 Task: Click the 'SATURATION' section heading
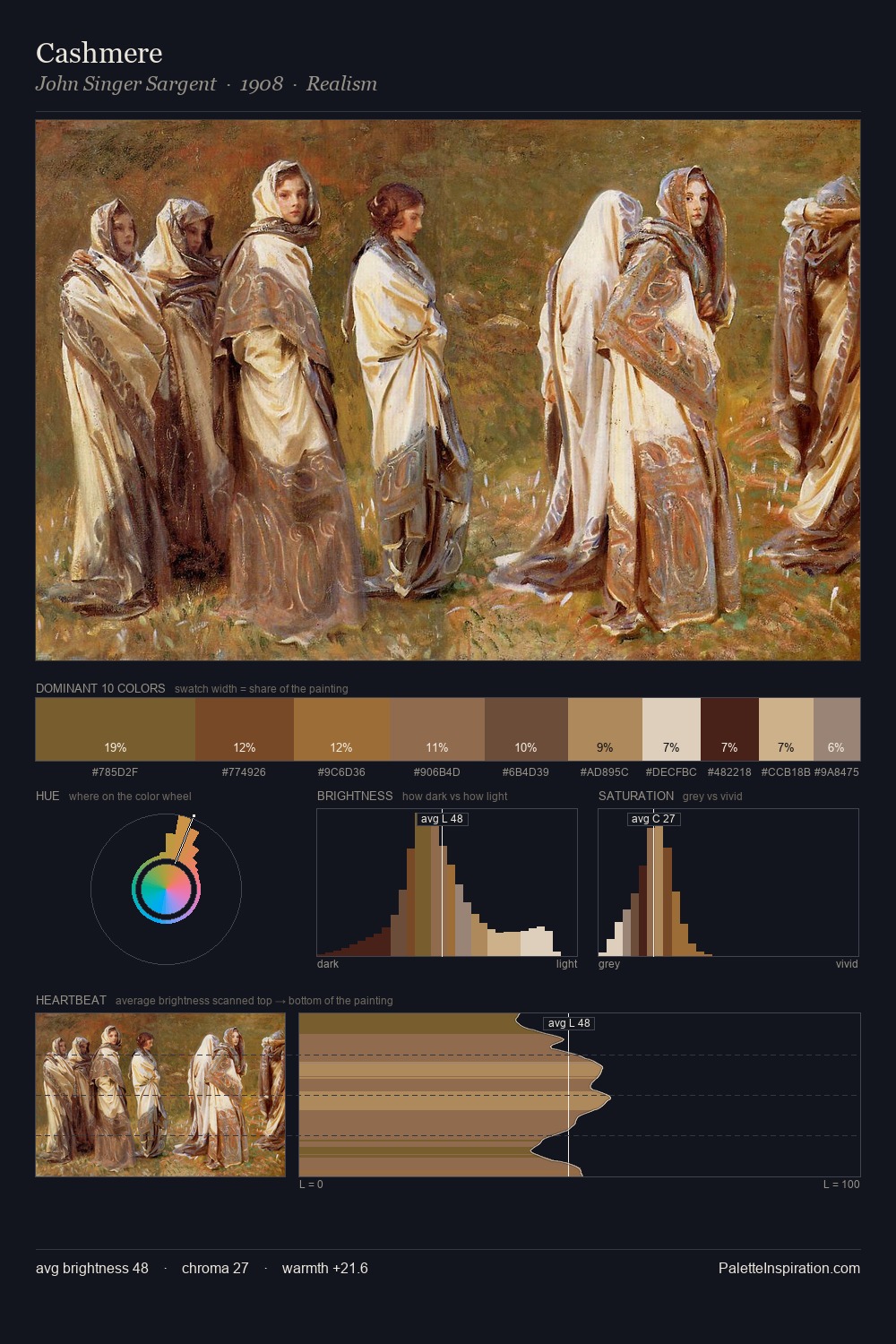point(636,797)
